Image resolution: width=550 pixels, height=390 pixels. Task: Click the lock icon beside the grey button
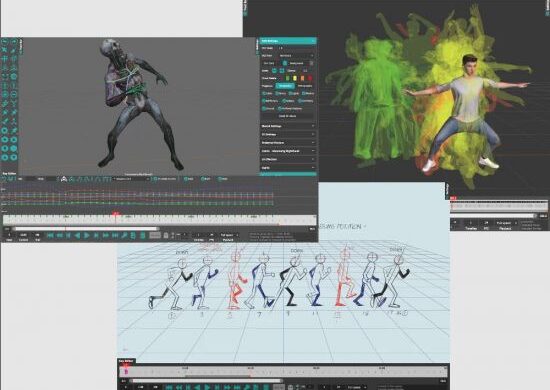[166, 235]
